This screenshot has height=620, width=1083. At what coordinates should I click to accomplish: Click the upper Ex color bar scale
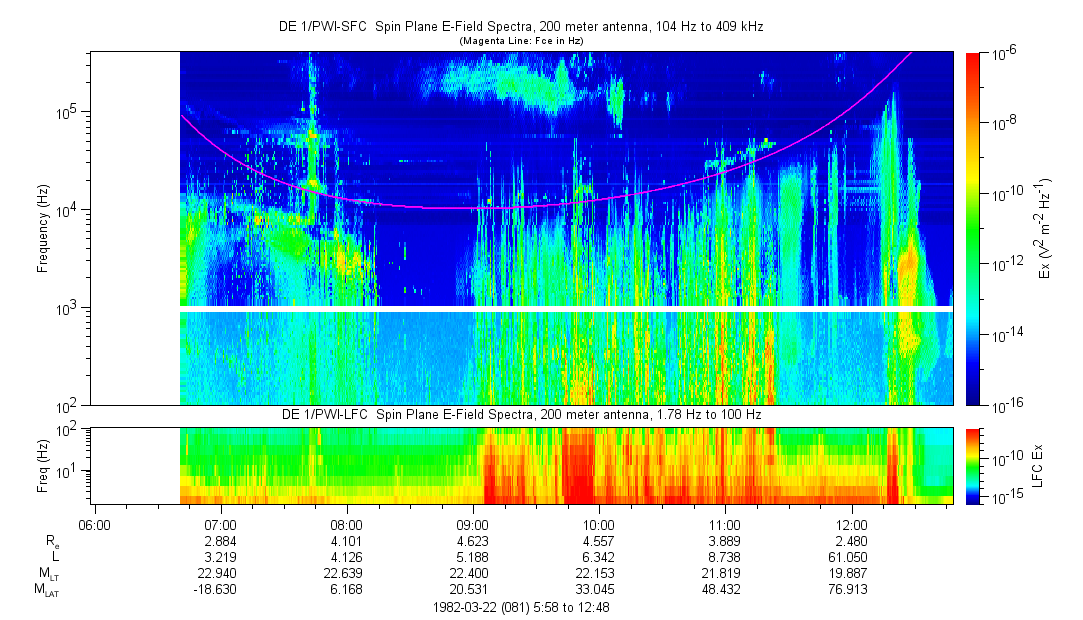point(973,228)
